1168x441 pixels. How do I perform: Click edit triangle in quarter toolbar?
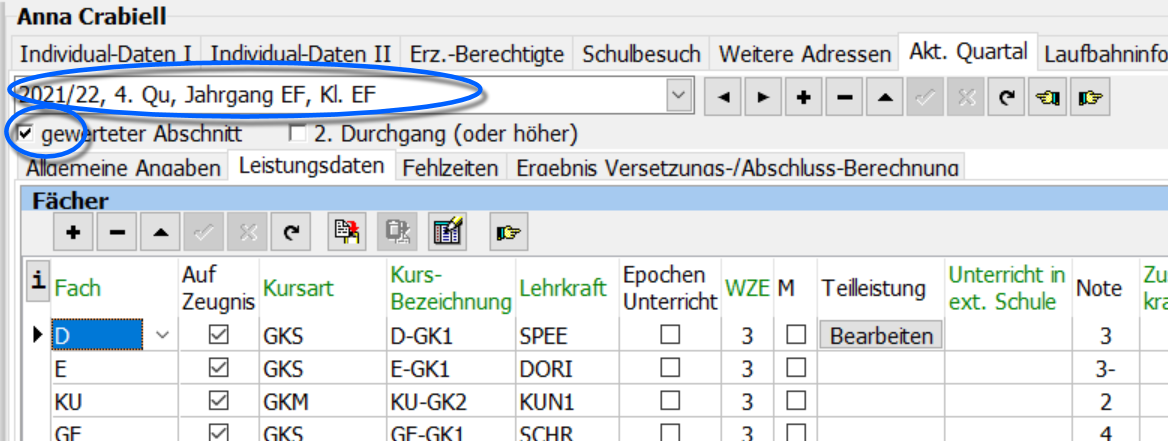(x=884, y=98)
